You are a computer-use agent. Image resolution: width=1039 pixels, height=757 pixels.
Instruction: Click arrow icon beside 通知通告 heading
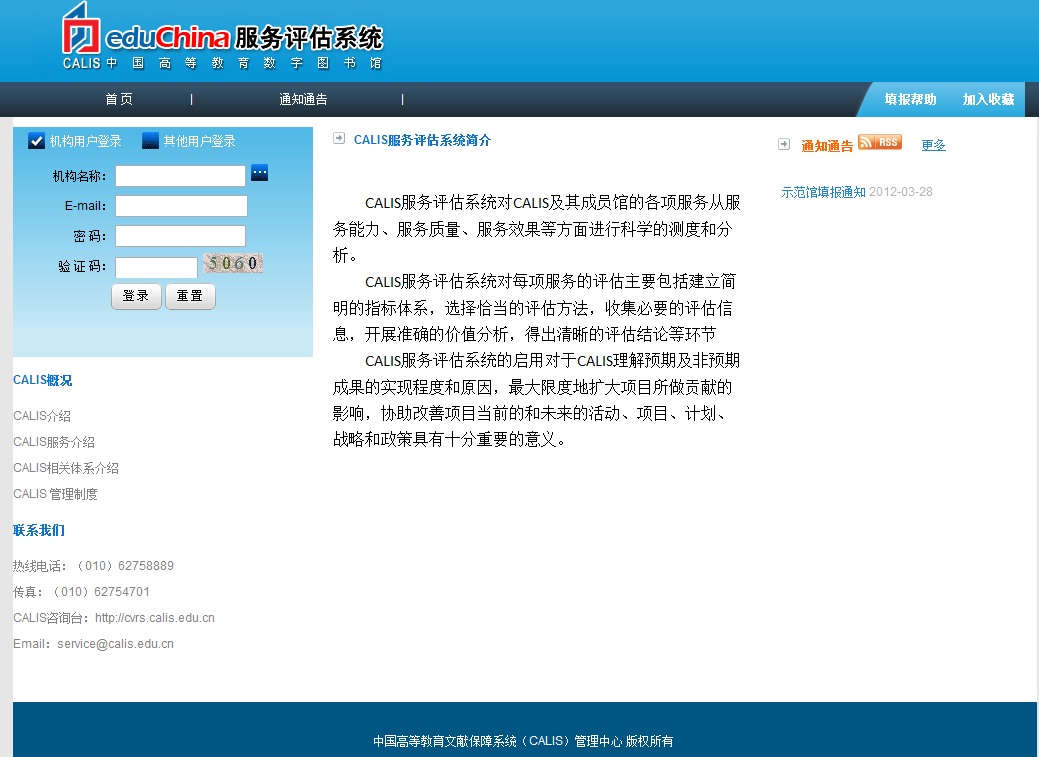click(x=784, y=144)
